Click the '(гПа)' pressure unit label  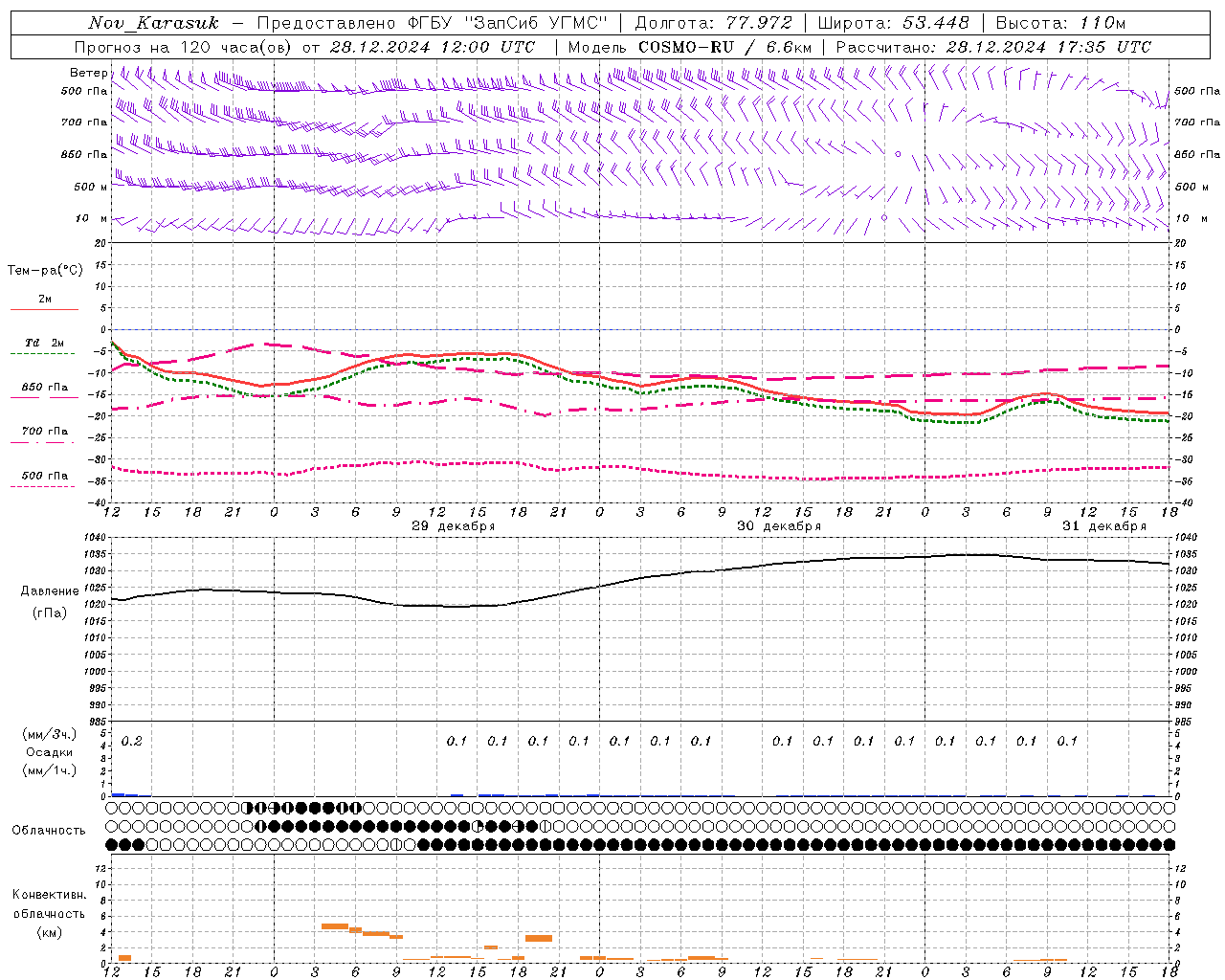point(50,613)
